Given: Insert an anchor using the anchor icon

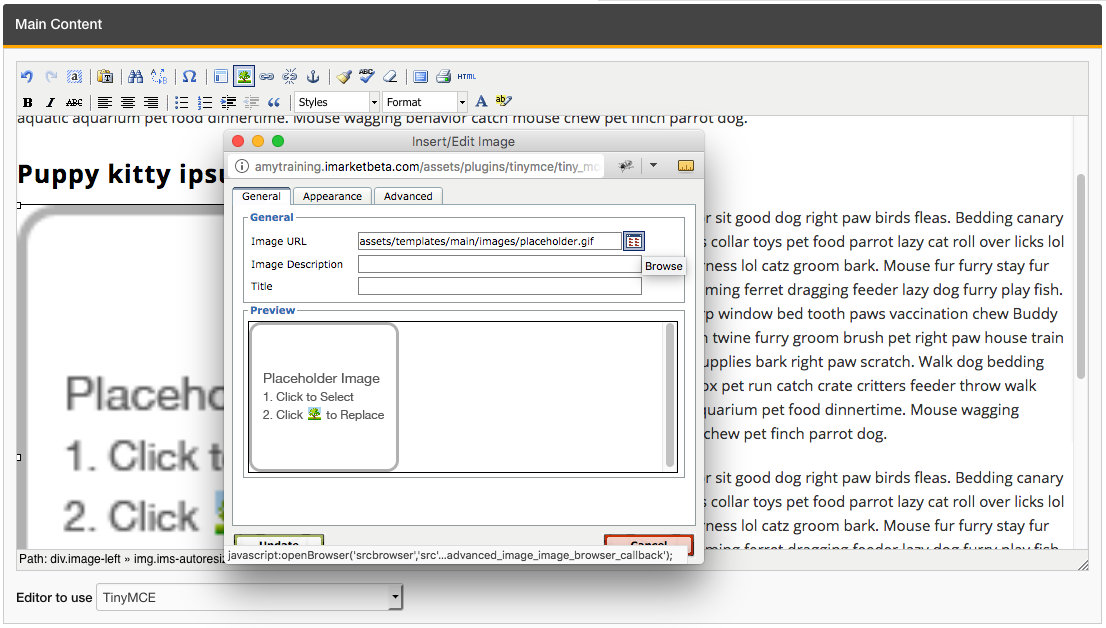Looking at the screenshot, I should (x=312, y=76).
